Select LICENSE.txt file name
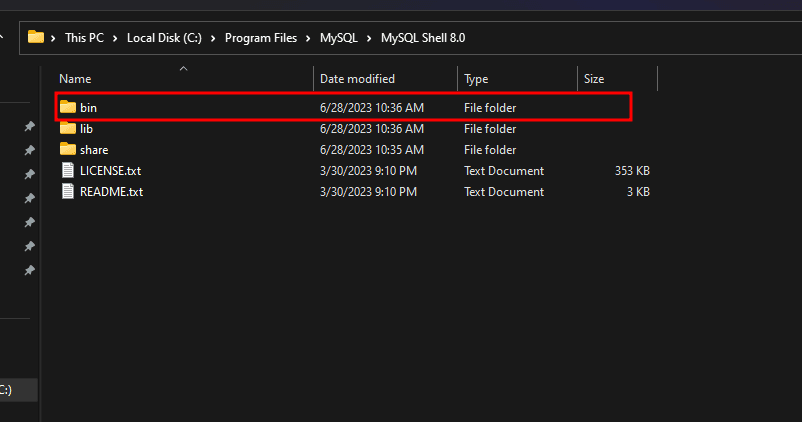Screen dimensions: 802x422 [110, 170]
